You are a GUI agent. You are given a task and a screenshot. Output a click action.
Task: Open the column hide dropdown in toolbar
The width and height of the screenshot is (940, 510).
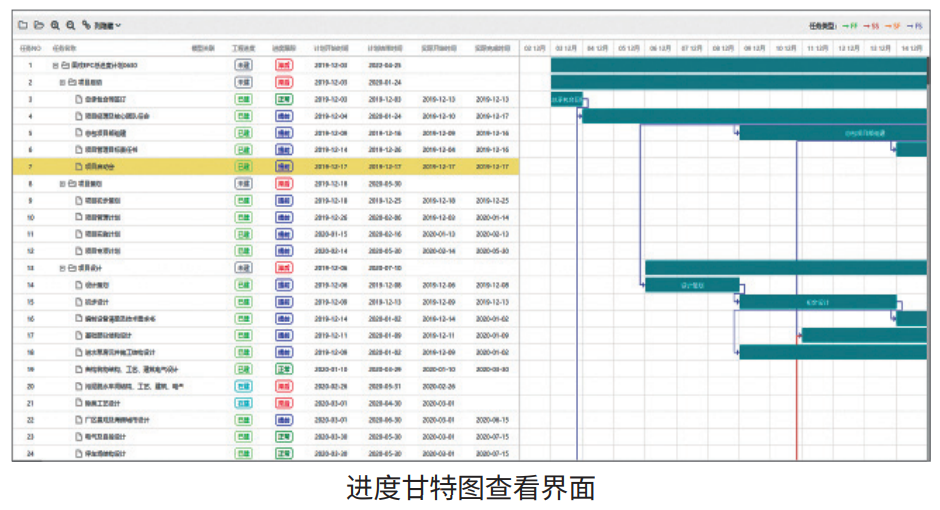click(x=108, y=25)
